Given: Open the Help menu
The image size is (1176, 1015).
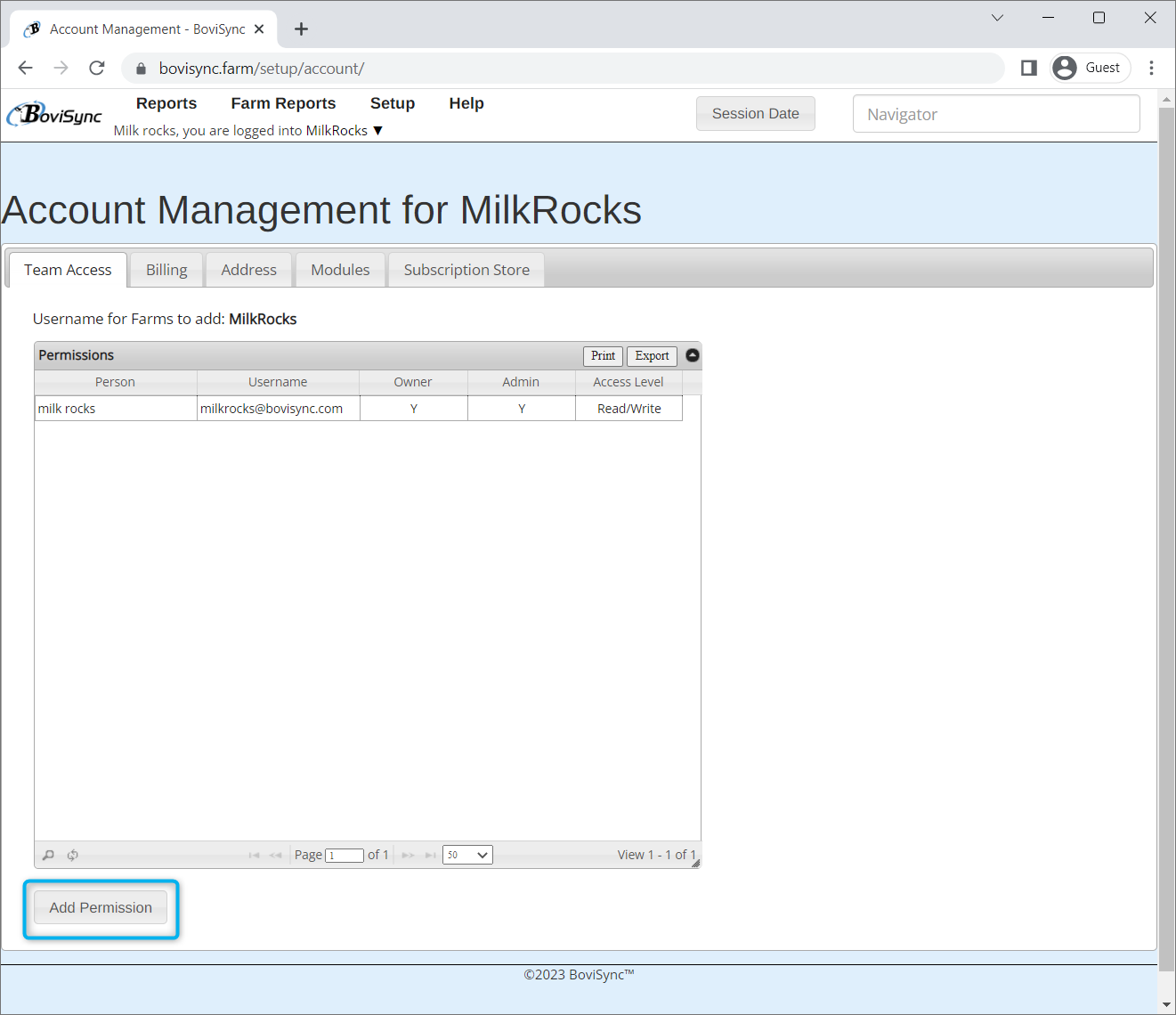Looking at the screenshot, I should [466, 103].
